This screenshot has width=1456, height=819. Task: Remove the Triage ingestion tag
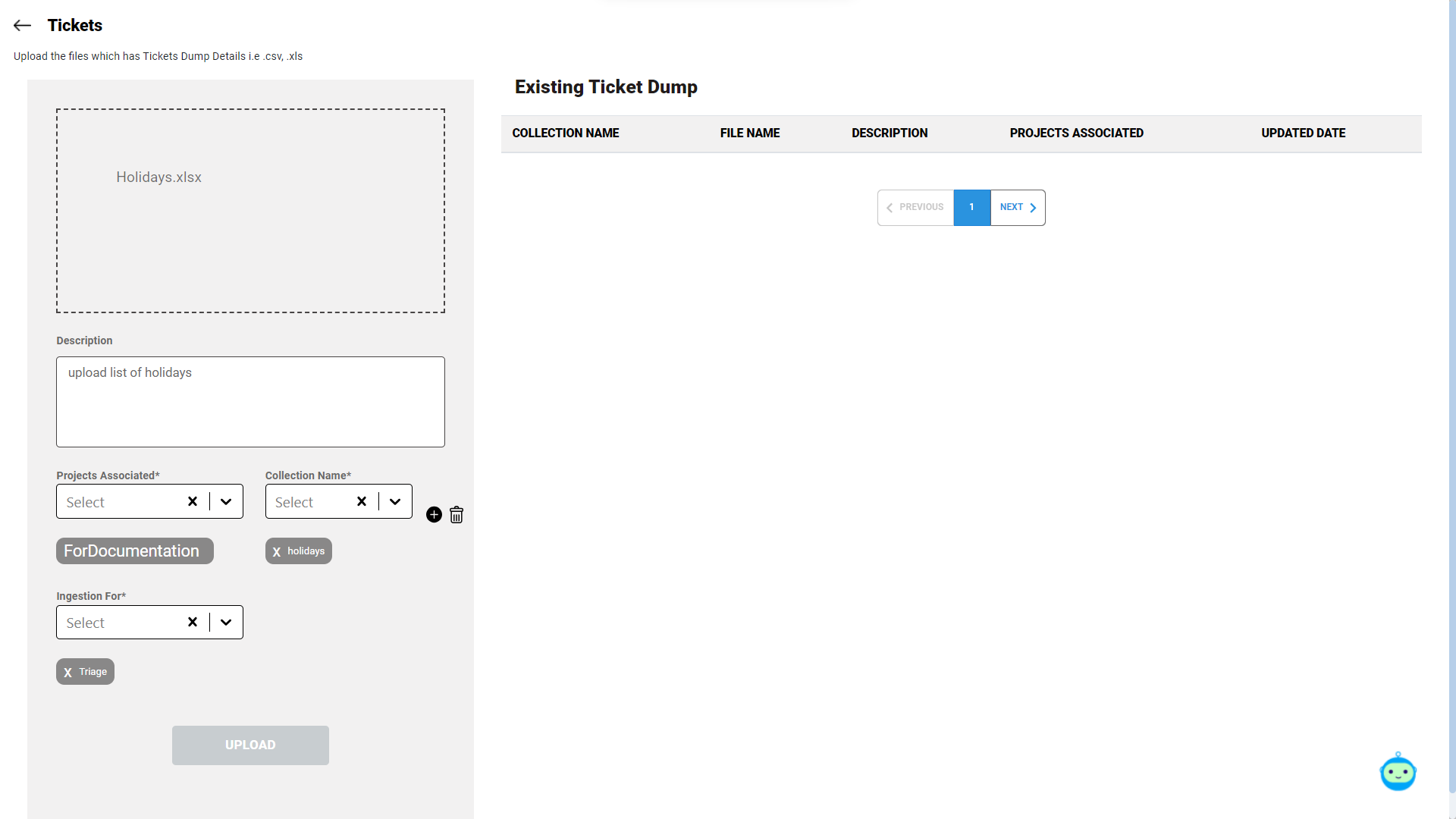(68, 673)
